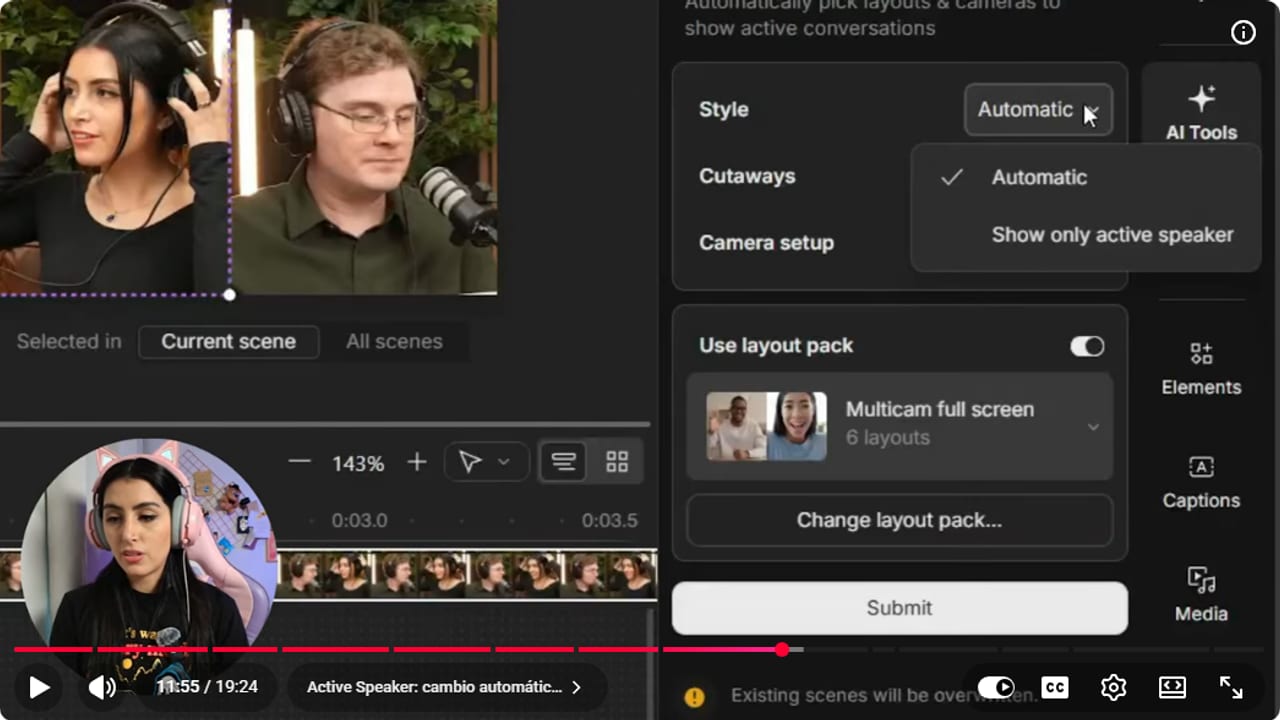Image resolution: width=1280 pixels, height=720 pixels.
Task: Open the Media panel
Action: pyautogui.click(x=1201, y=594)
